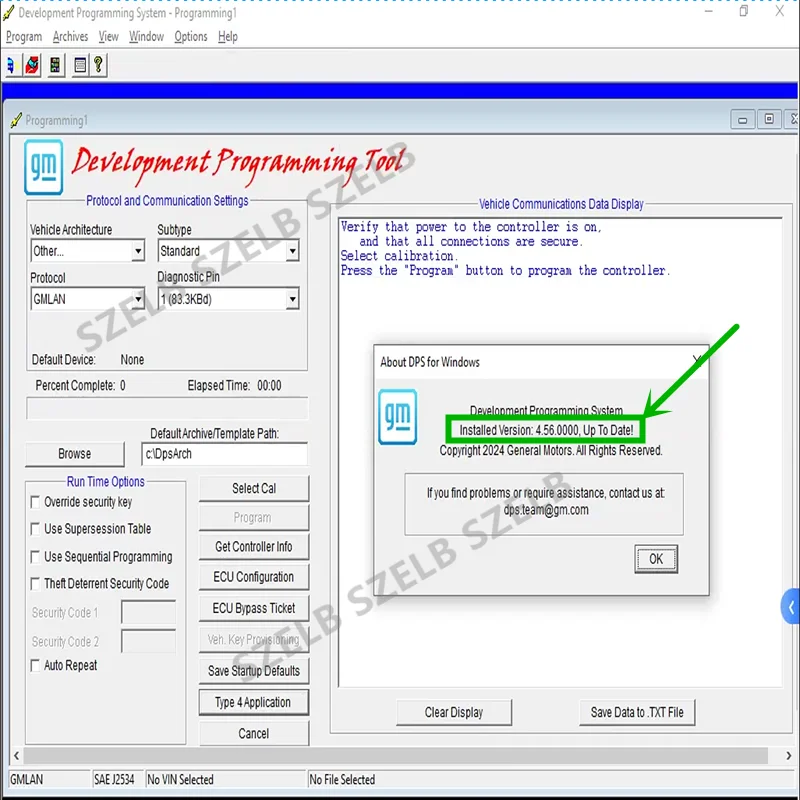
Task: Minimize the Programming1 child window
Action: [743, 120]
